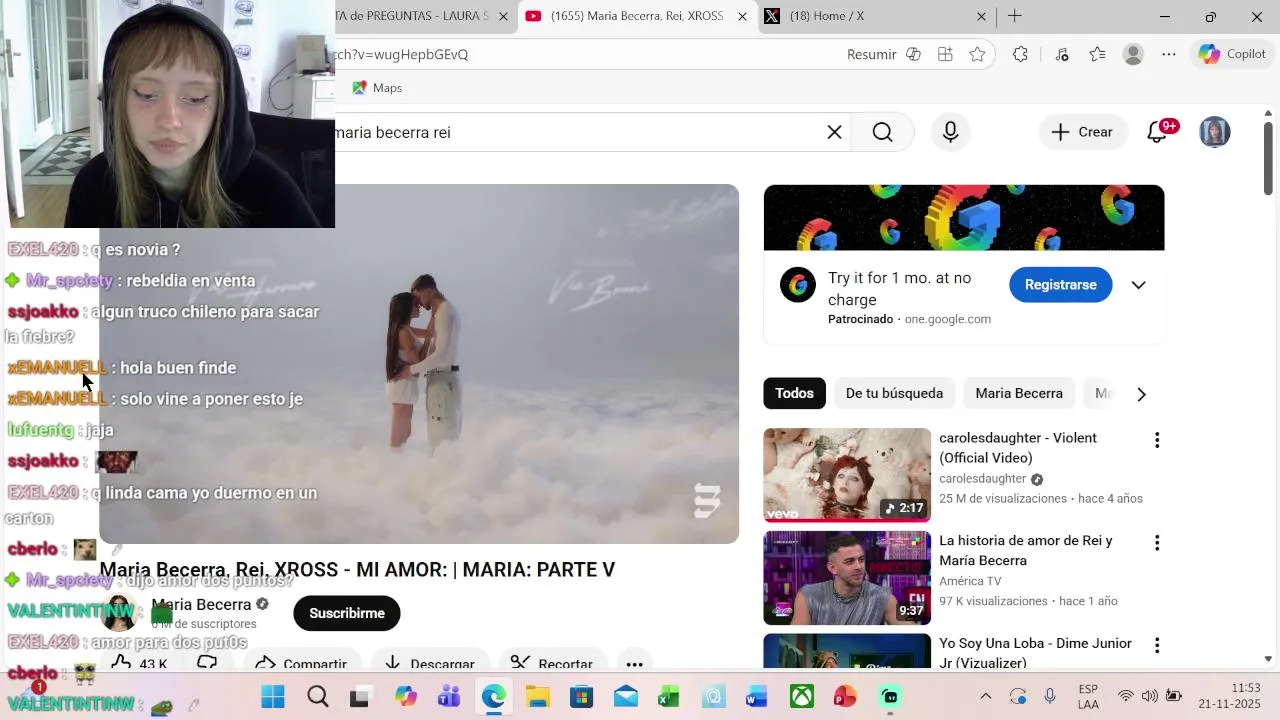Open one.google.com ad link
The width and height of the screenshot is (1280, 720).
[x=947, y=319]
